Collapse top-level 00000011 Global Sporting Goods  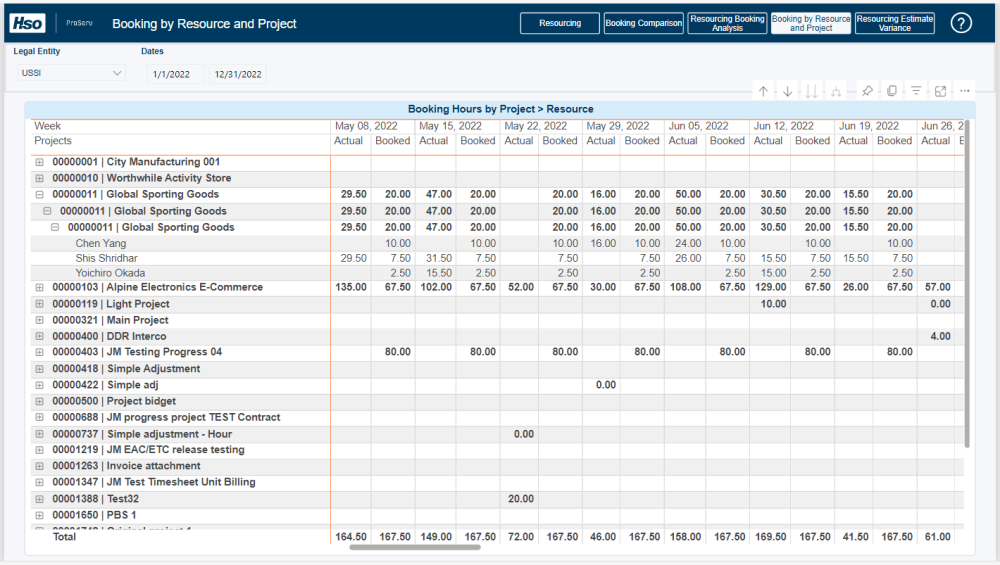pyautogui.click(x=40, y=194)
